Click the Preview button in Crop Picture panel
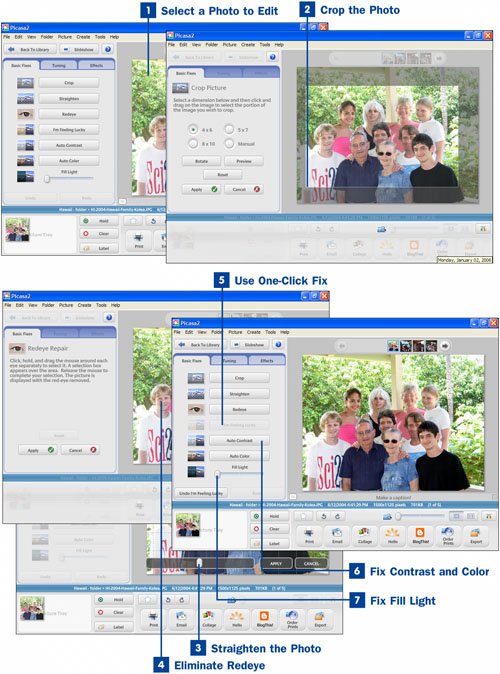Screen dimensions: 500x674 pyautogui.click(x=244, y=161)
